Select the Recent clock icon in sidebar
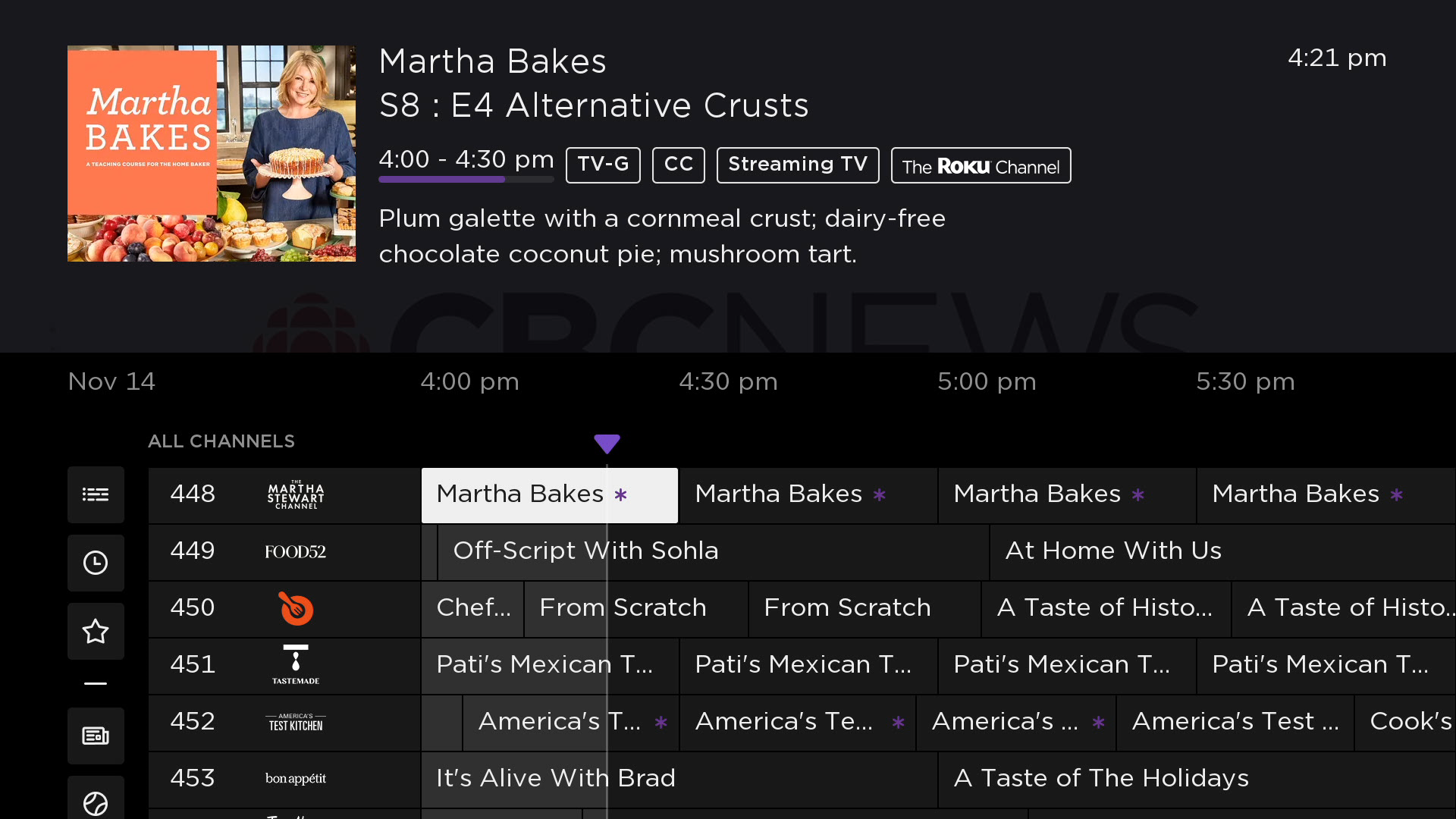This screenshot has height=819, width=1456. pos(96,563)
